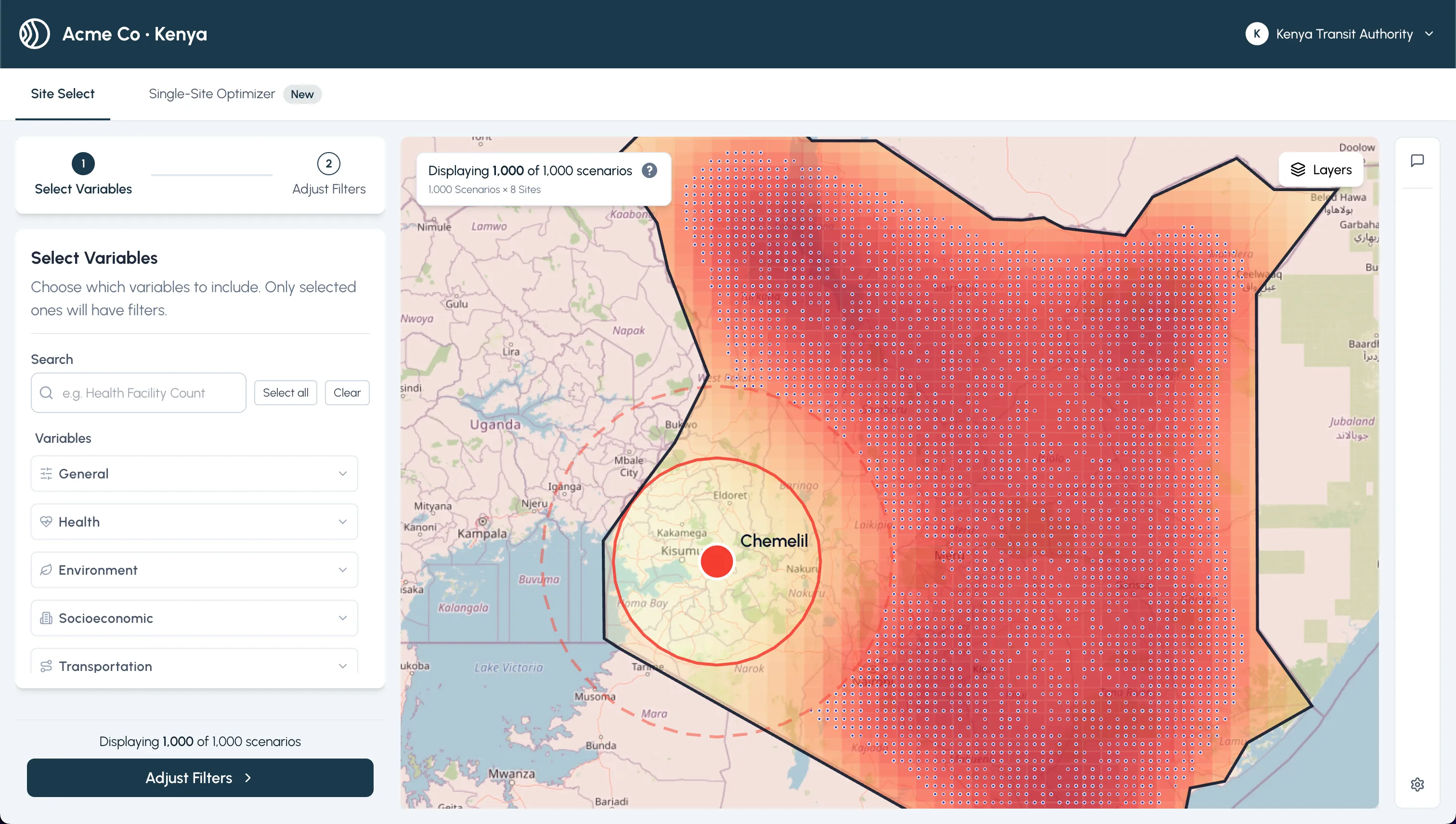Click the search magnifier icon
The height and width of the screenshot is (824, 1456).
46,393
